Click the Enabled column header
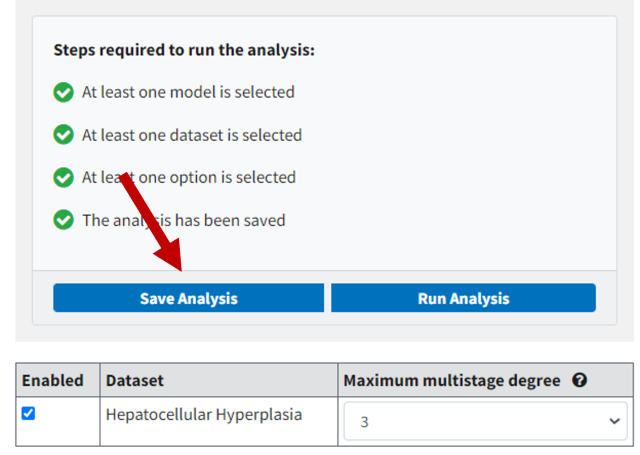The height and width of the screenshot is (455, 640). pyautogui.click(x=52, y=381)
